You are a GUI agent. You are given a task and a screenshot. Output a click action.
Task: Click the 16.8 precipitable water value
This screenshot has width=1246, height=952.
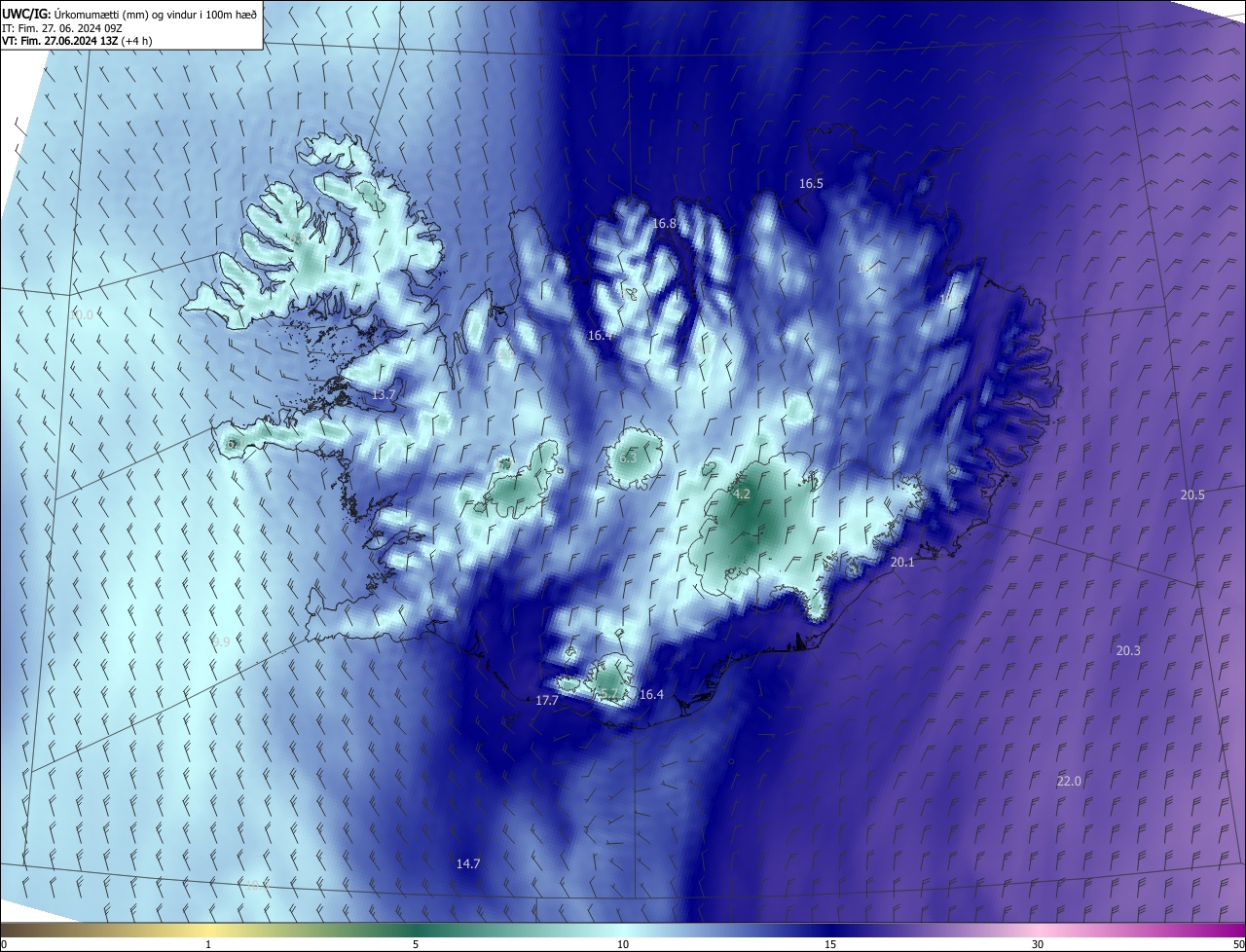point(664,223)
